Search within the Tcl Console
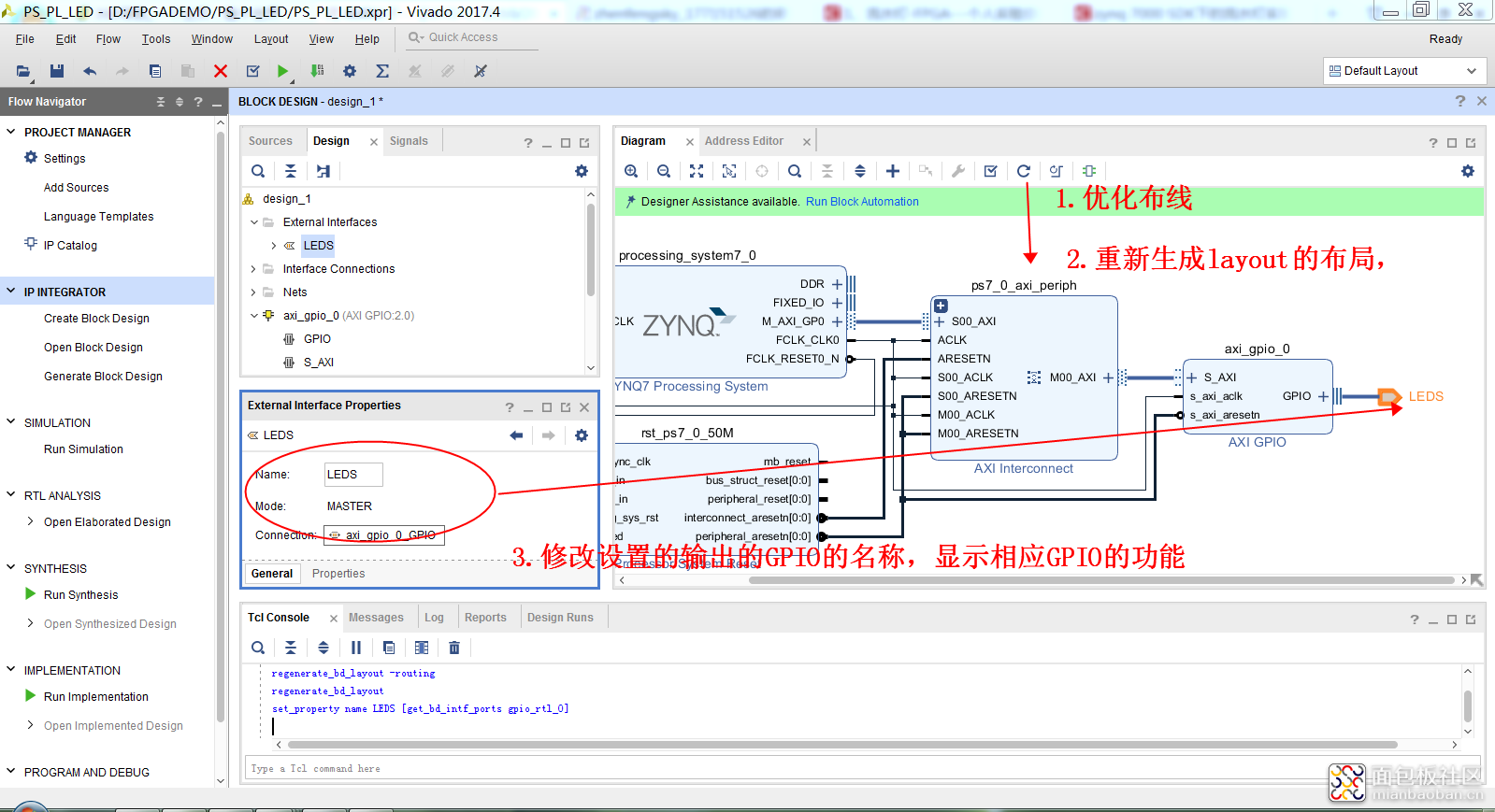The height and width of the screenshot is (812, 1495). [x=258, y=648]
